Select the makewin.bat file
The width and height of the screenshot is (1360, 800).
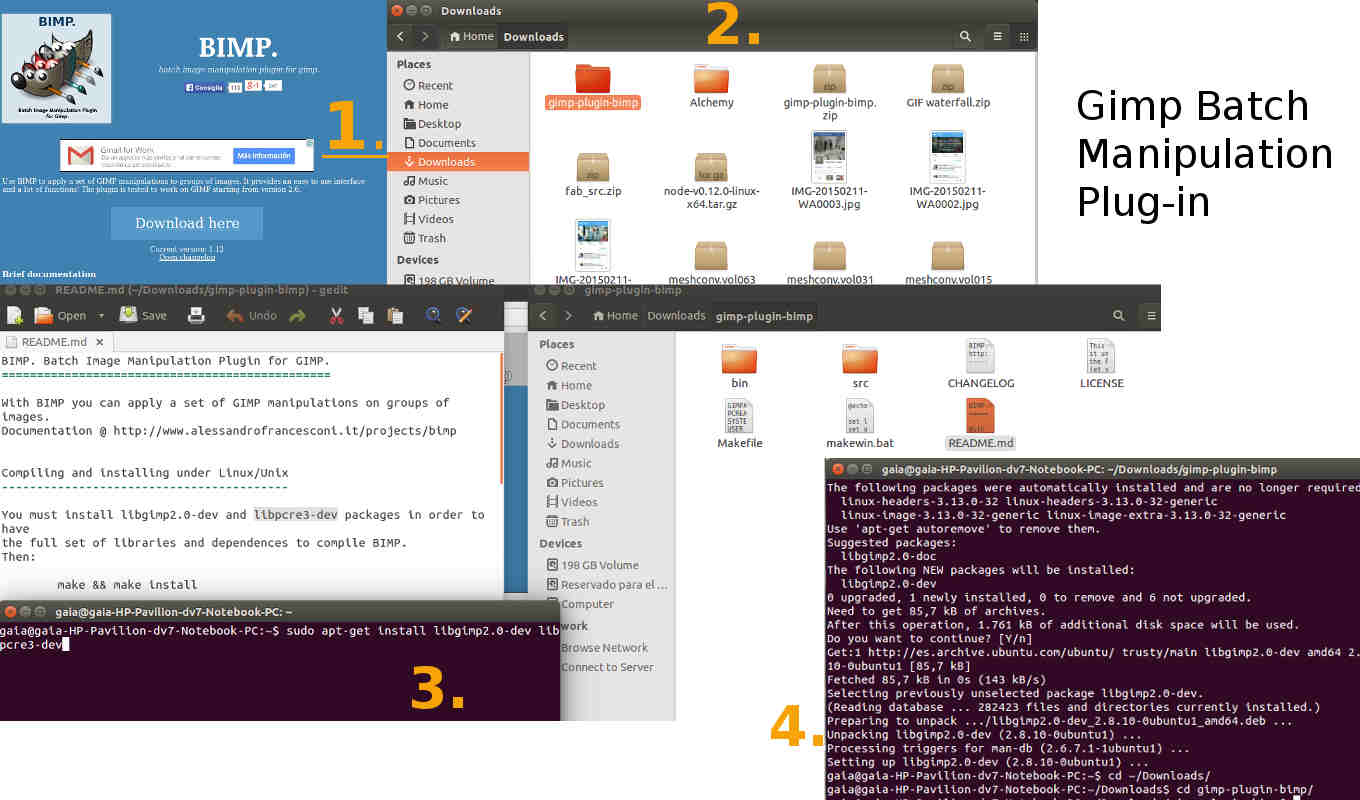click(x=860, y=424)
